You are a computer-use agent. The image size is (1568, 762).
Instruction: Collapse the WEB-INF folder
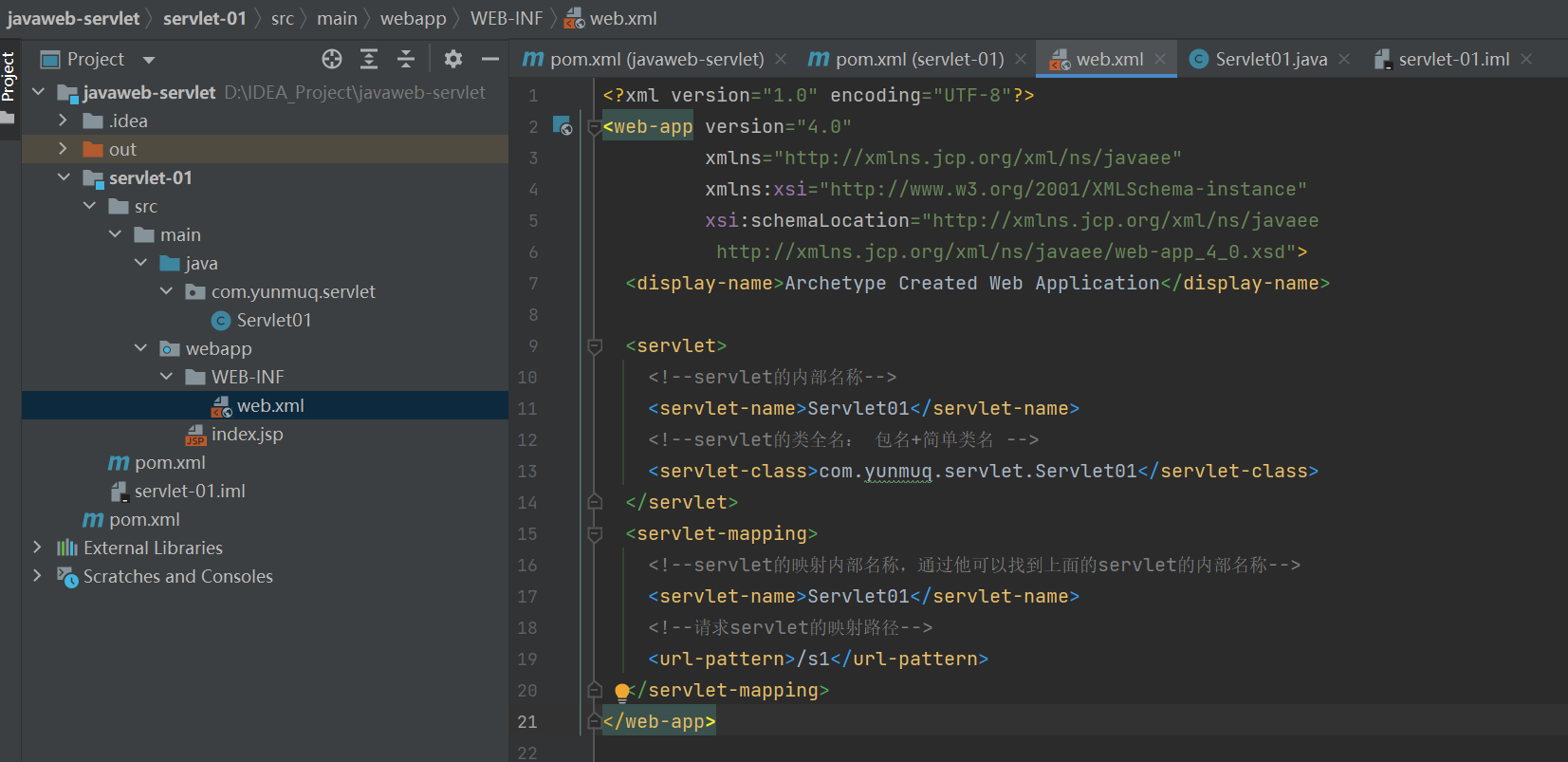coord(166,377)
